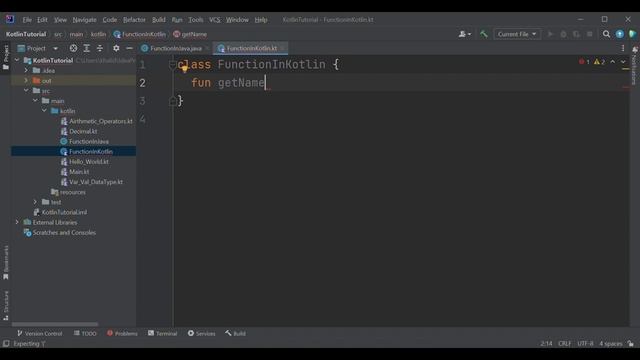
Task: Hide the Project panel with minus icon
Action: 129,48
